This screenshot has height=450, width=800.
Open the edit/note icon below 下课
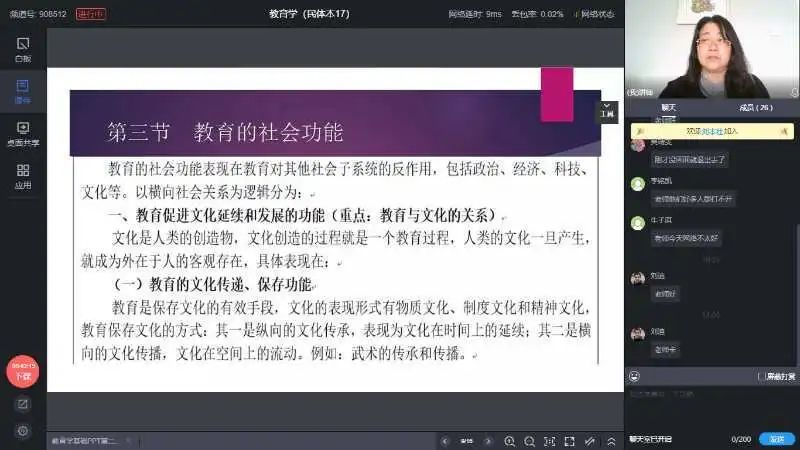22,404
